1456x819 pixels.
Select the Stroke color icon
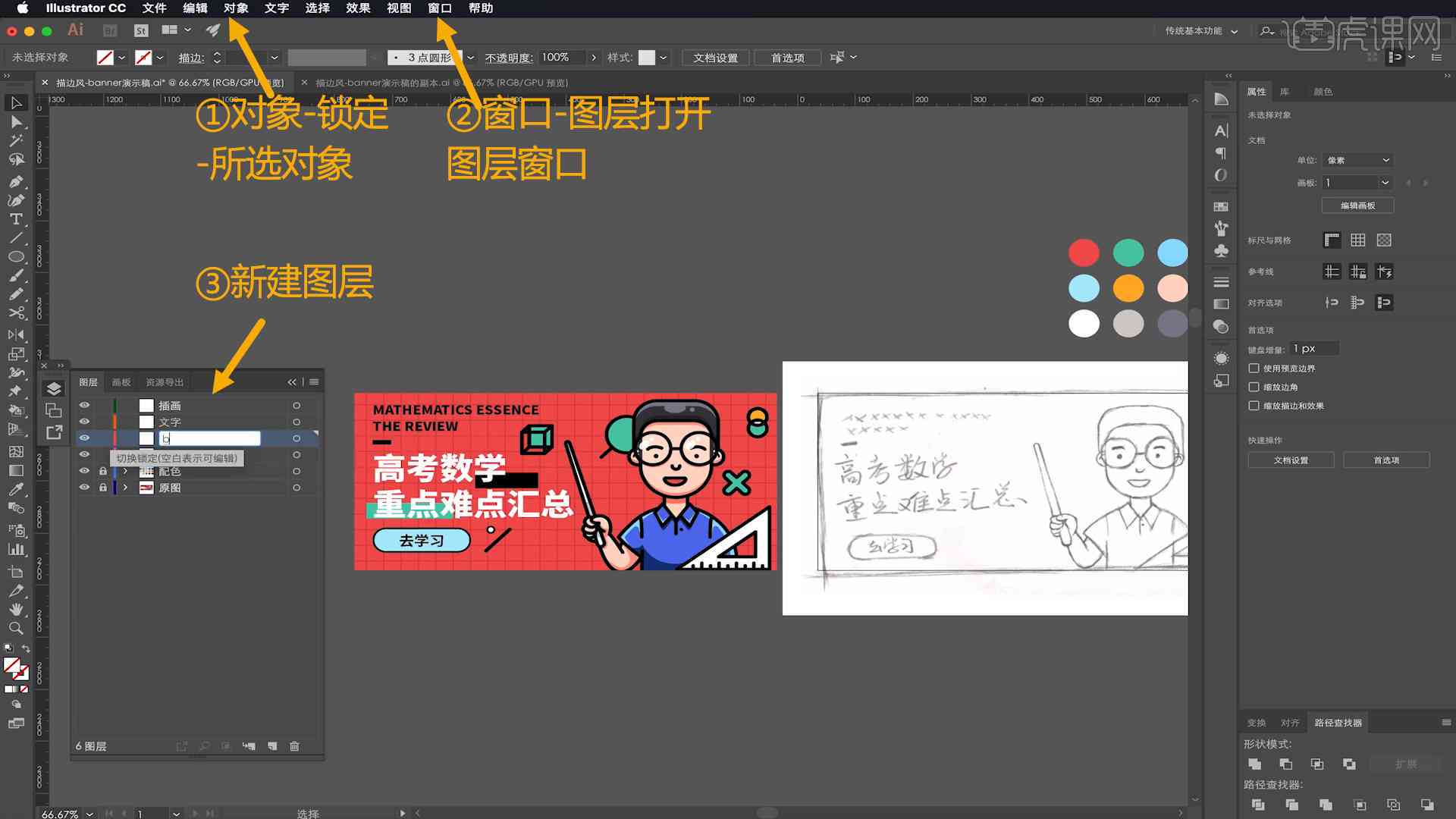(145, 57)
